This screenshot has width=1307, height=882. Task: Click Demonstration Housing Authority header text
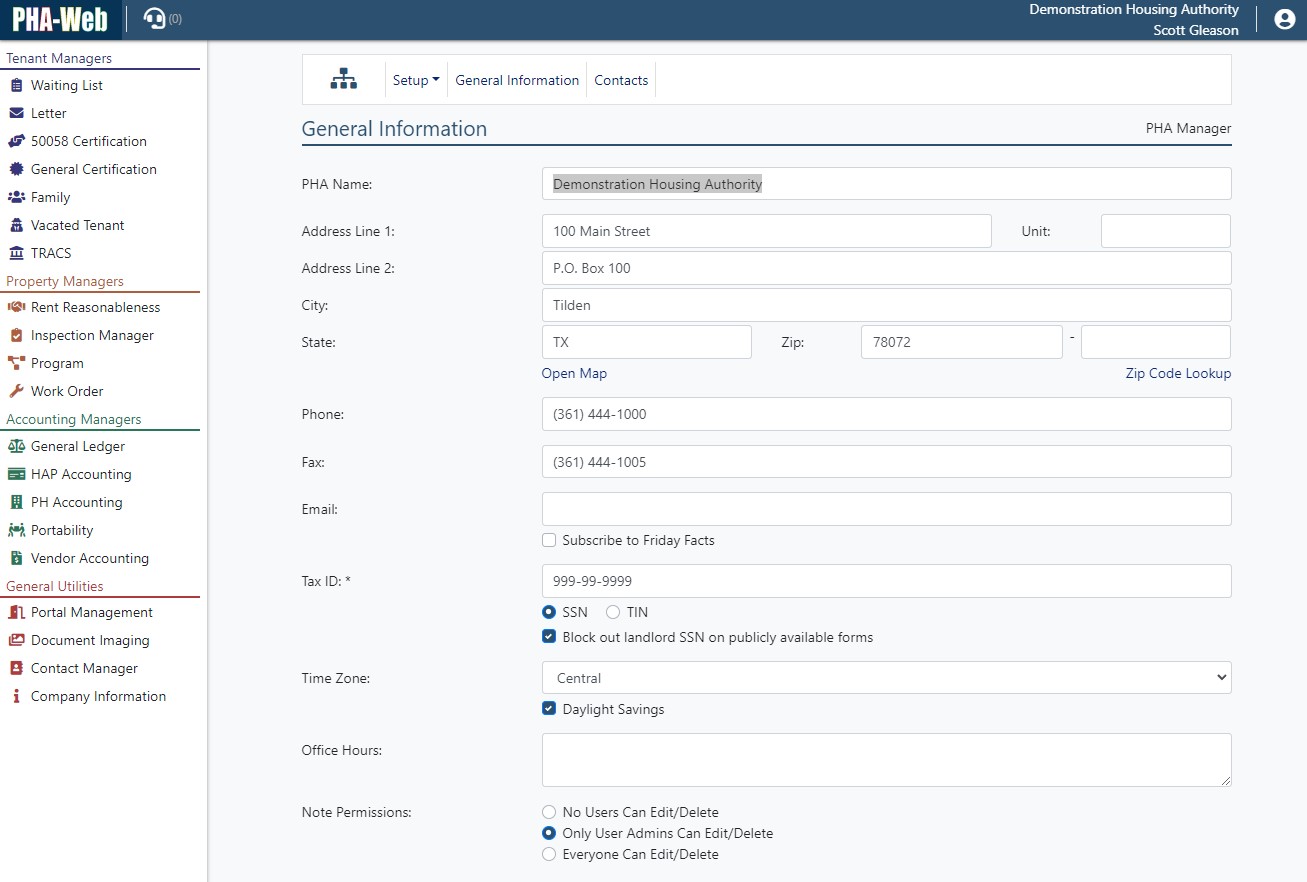1134,9
